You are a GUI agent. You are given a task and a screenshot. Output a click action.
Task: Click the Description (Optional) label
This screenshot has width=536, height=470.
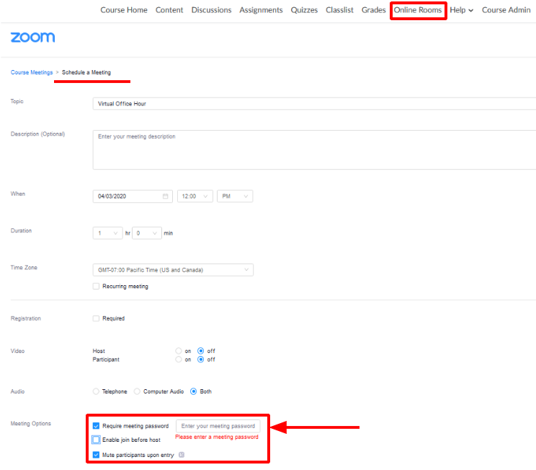click(38, 134)
